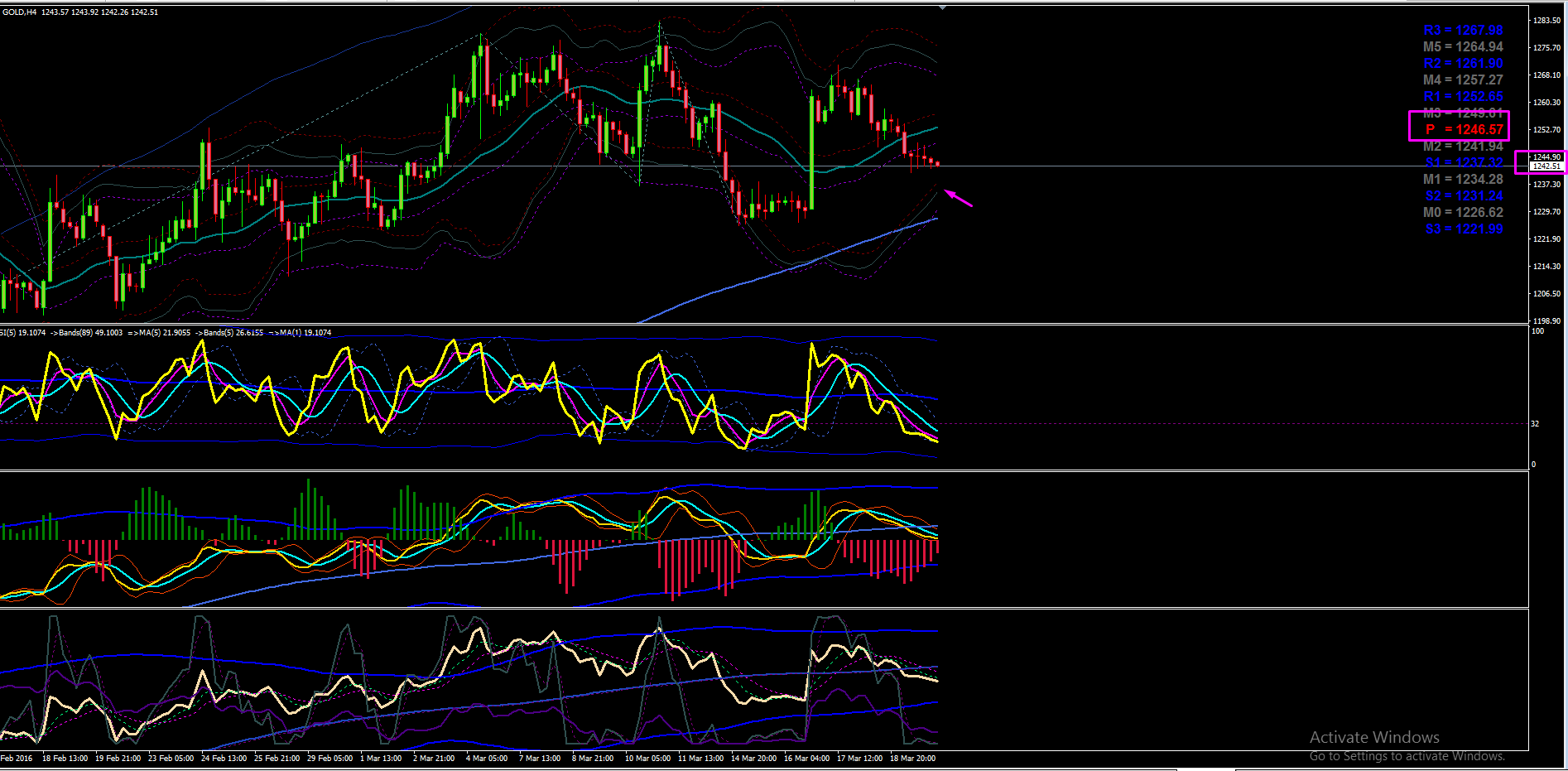Click the =>MA(1) 19.1074 indicator label
This screenshot has height=771, width=1568.
pos(300,333)
